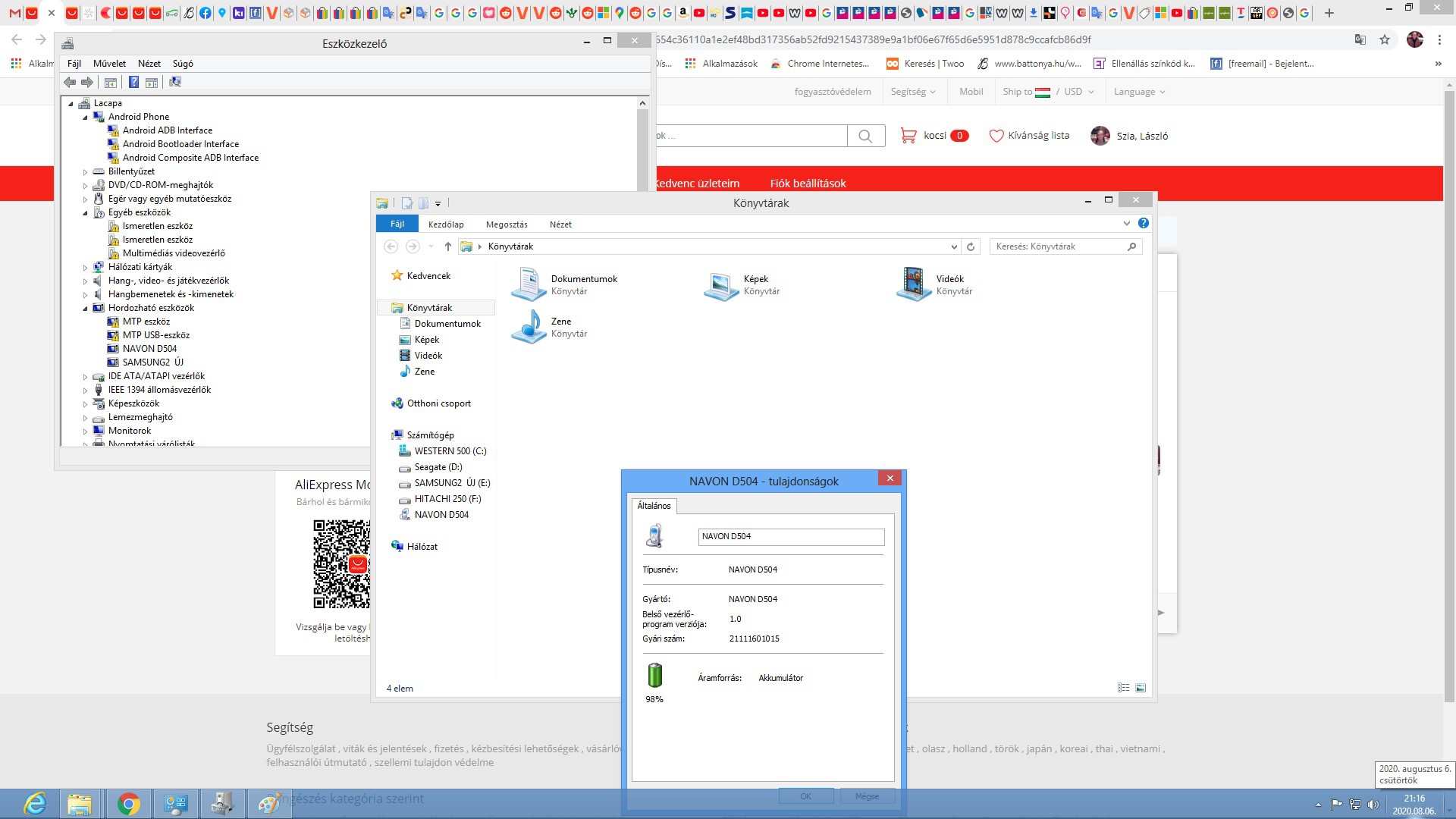The height and width of the screenshot is (819, 1456).
Task: Open the Fájl menu in Eszközkezelő
Action: click(x=74, y=64)
